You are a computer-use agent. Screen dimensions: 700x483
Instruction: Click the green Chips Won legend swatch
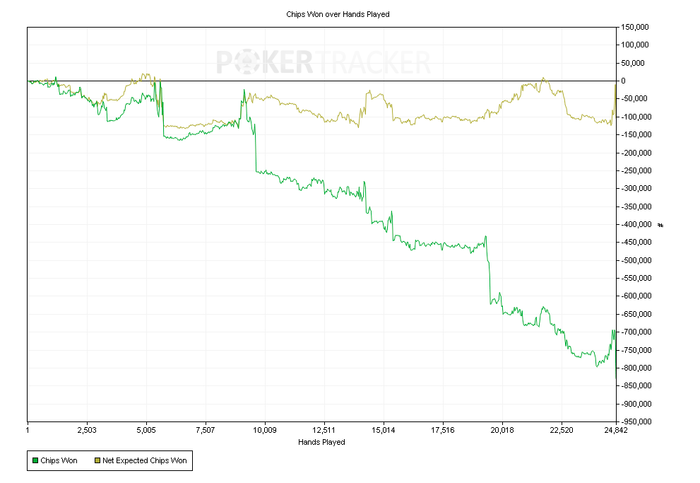pos(35,460)
